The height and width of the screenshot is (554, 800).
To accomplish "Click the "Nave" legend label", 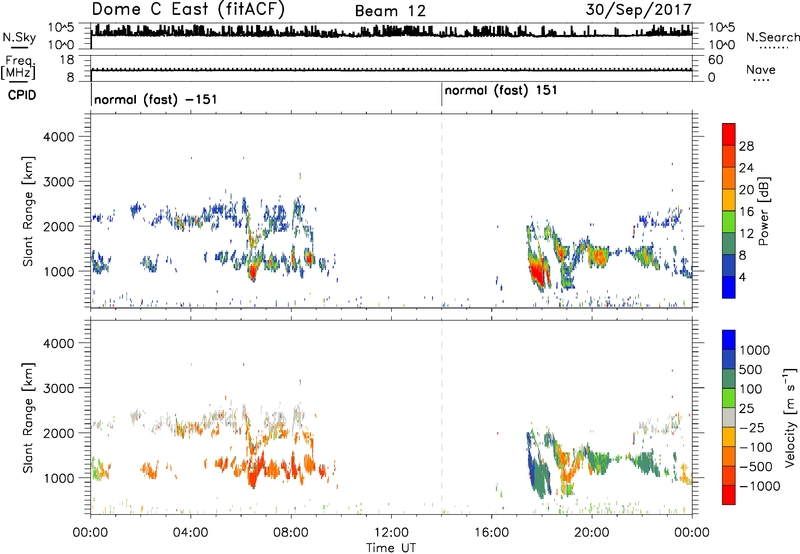I will [760, 69].
